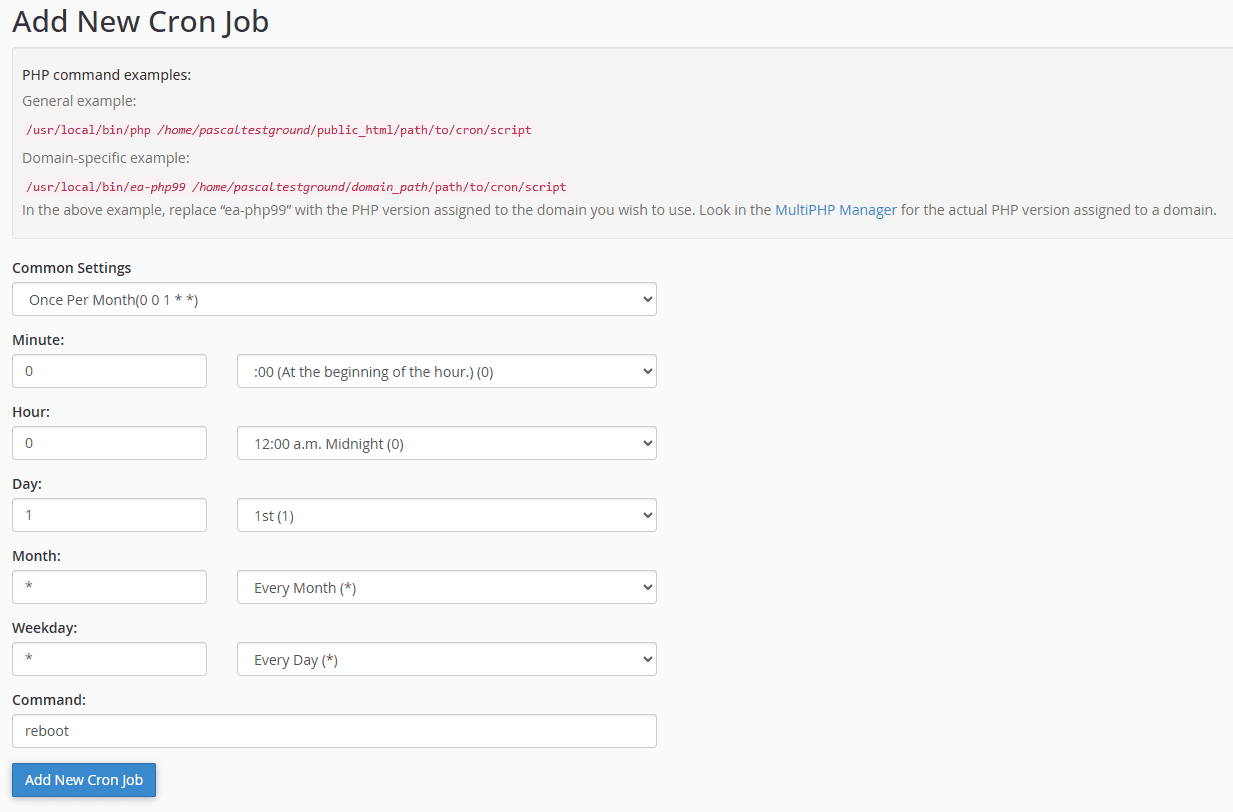Open the Weekday Every Day dropdown
This screenshot has width=1233, height=812.
click(446, 659)
